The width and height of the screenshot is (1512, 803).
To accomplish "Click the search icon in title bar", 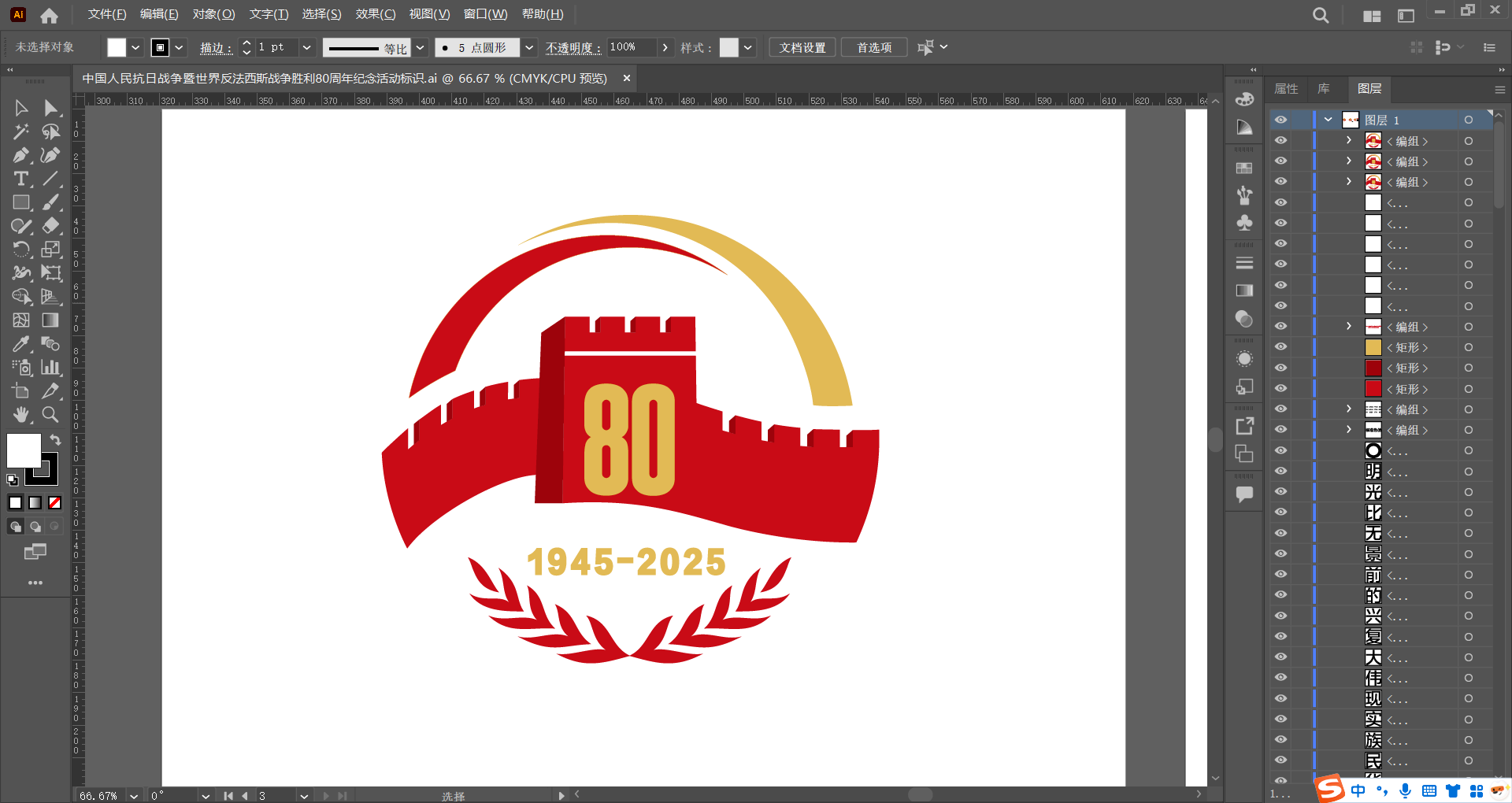I will (x=1321, y=15).
